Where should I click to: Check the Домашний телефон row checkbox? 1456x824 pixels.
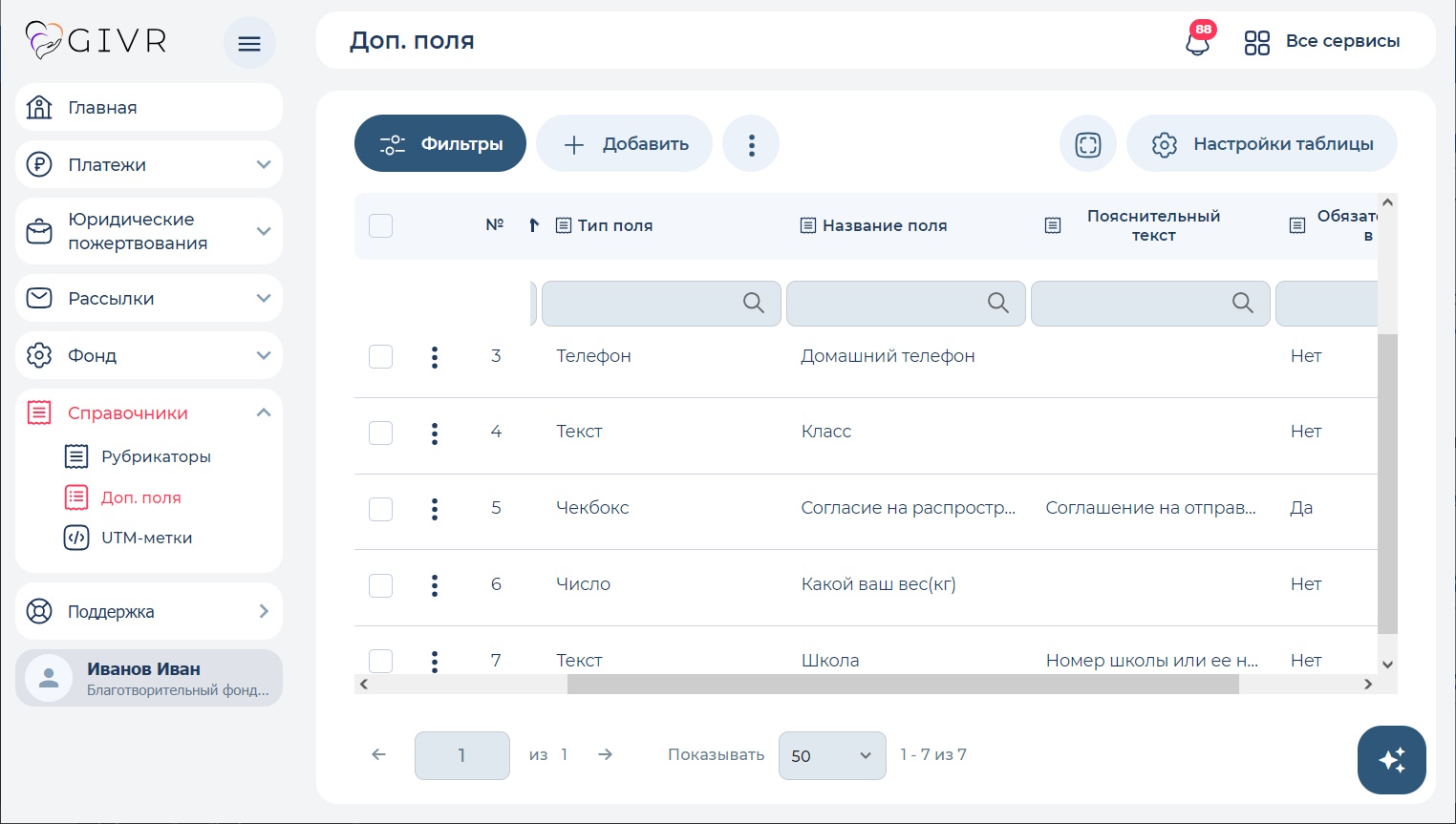click(381, 356)
